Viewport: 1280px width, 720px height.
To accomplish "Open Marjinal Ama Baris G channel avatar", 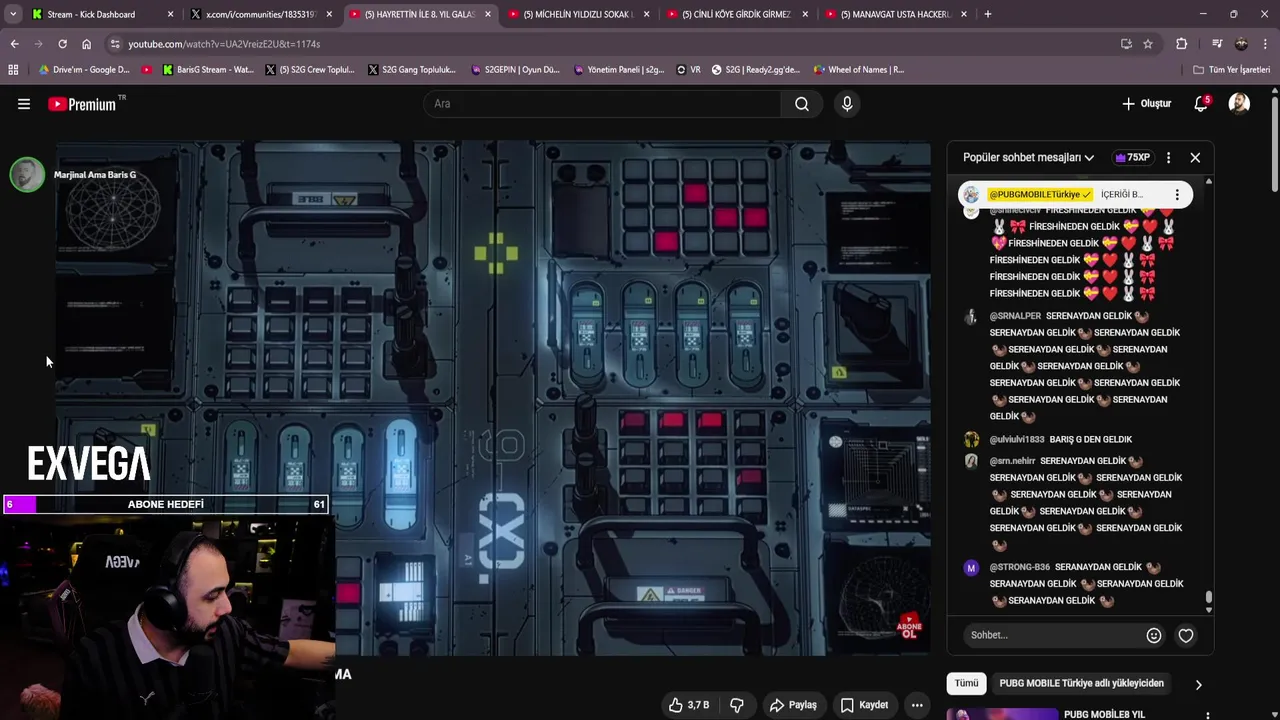I will coord(27,175).
